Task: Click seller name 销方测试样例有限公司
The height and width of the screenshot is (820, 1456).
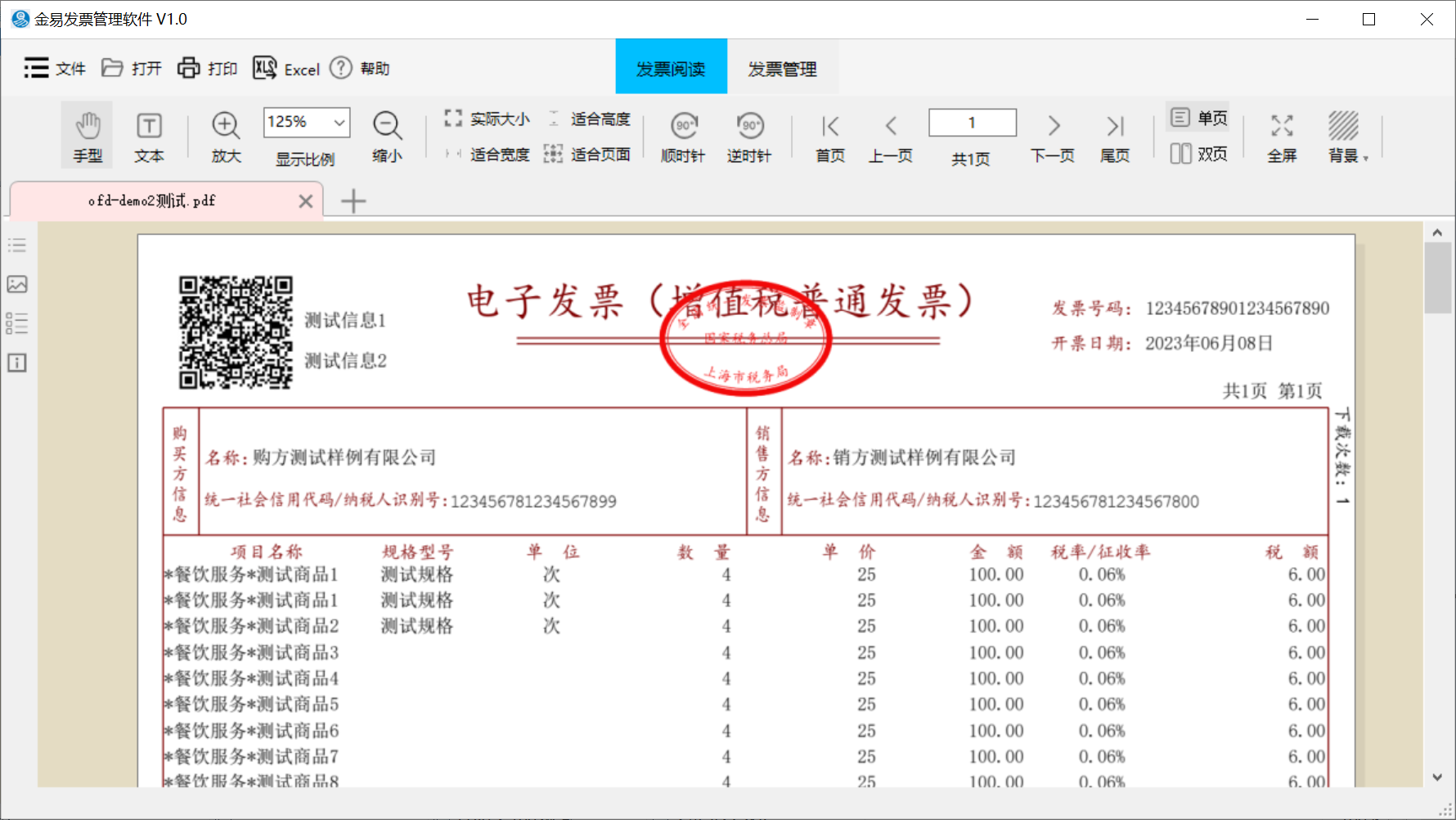Action: pyautogui.click(x=924, y=457)
